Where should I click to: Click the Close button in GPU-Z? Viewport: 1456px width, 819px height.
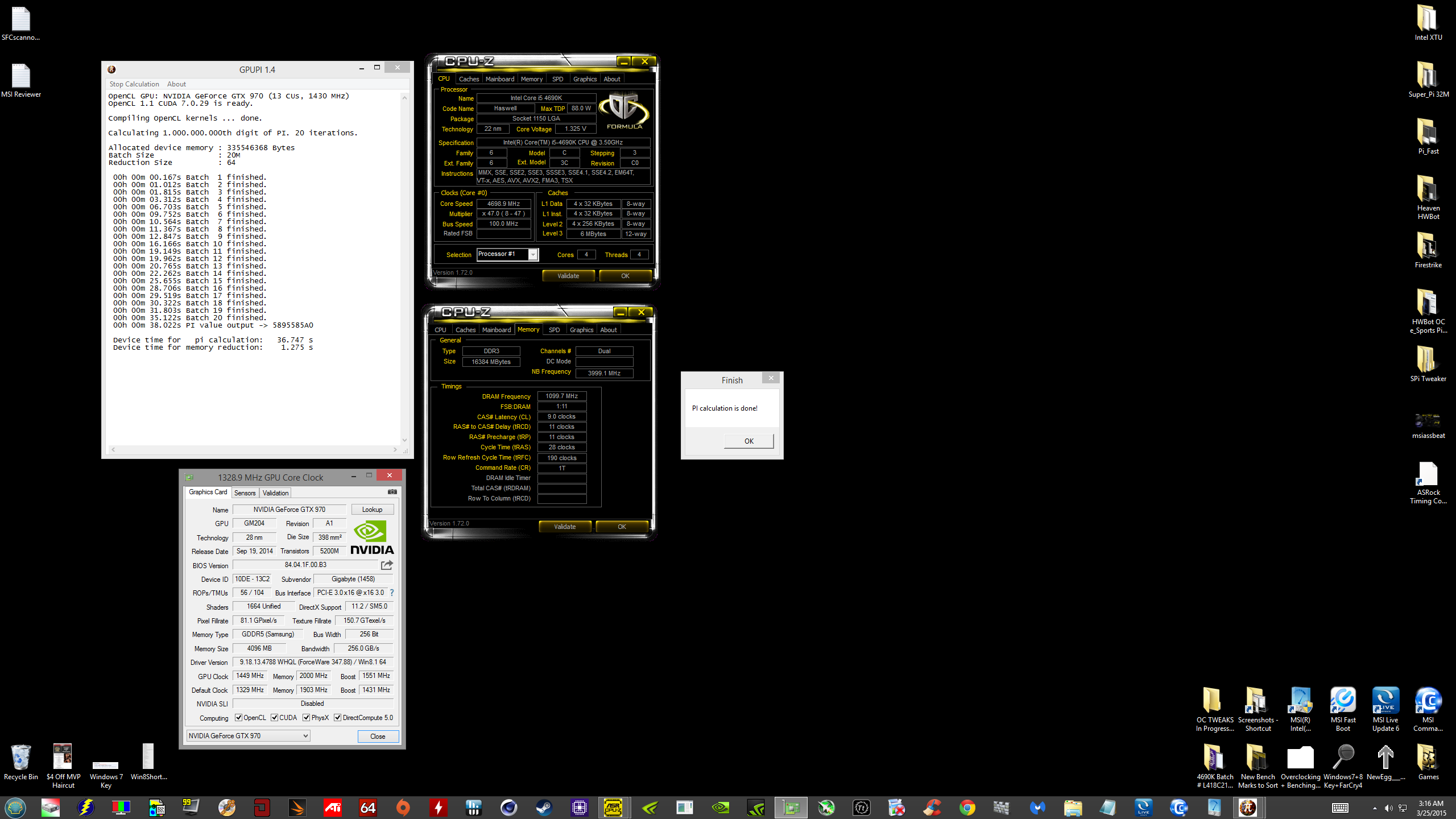[x=378, y=736]
